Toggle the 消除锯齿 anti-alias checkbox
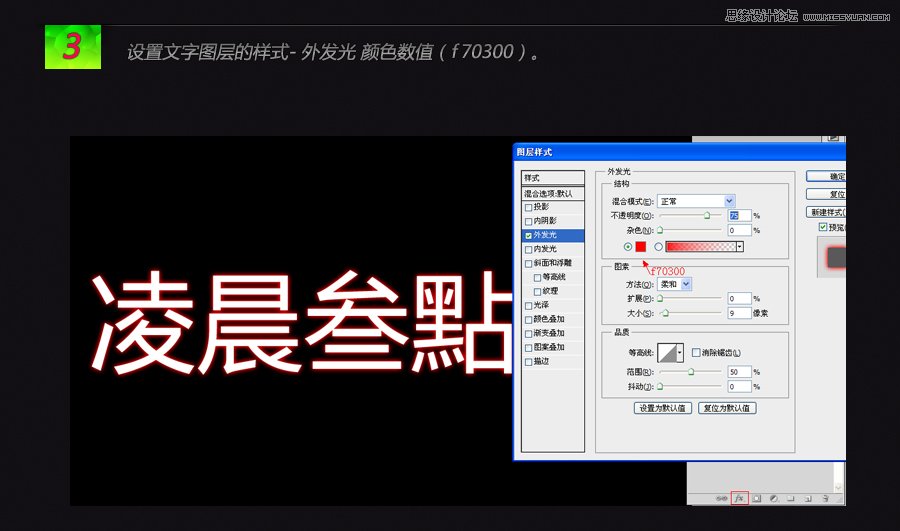The image size is (900, 531). pyautogui.click(x=696, y=352)
